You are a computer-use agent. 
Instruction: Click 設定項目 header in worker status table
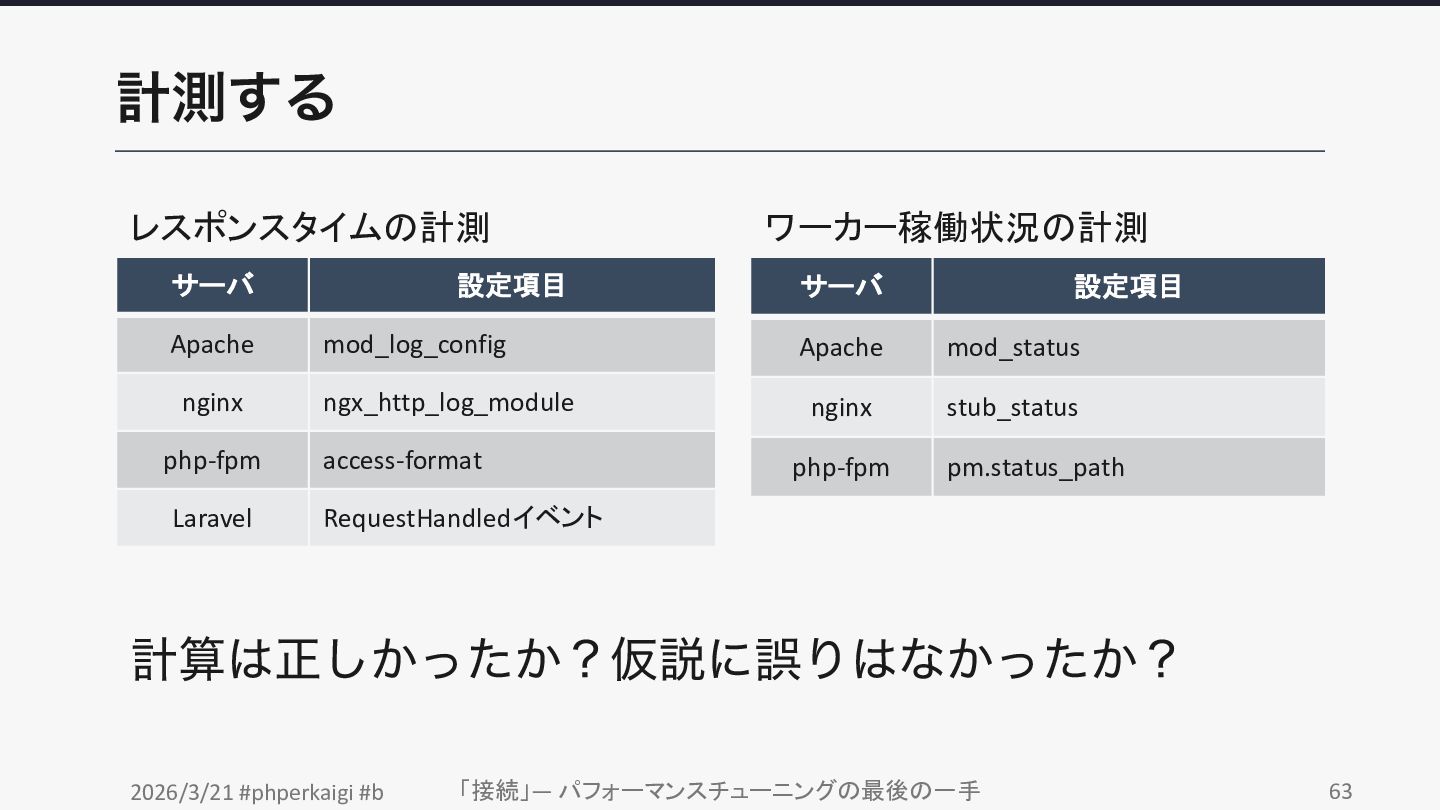point(1129,286)
